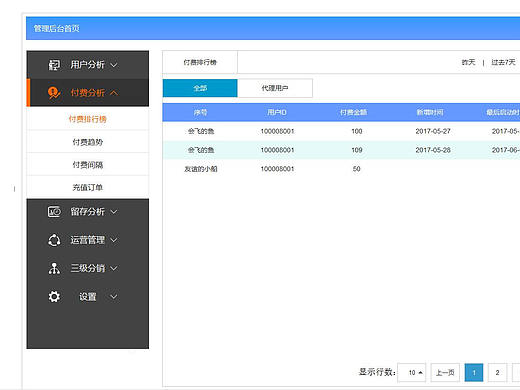Click amount 100 cell
Viewport: 520px width, 390px height.
coord(357,131)
